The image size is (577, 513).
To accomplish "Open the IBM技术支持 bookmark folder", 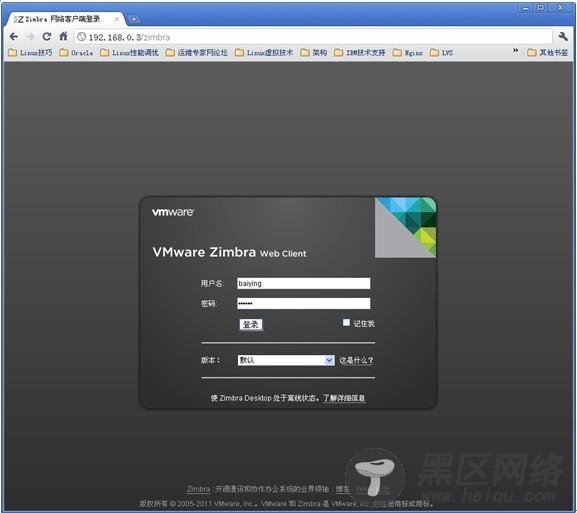I will click(x=360, y=53).
